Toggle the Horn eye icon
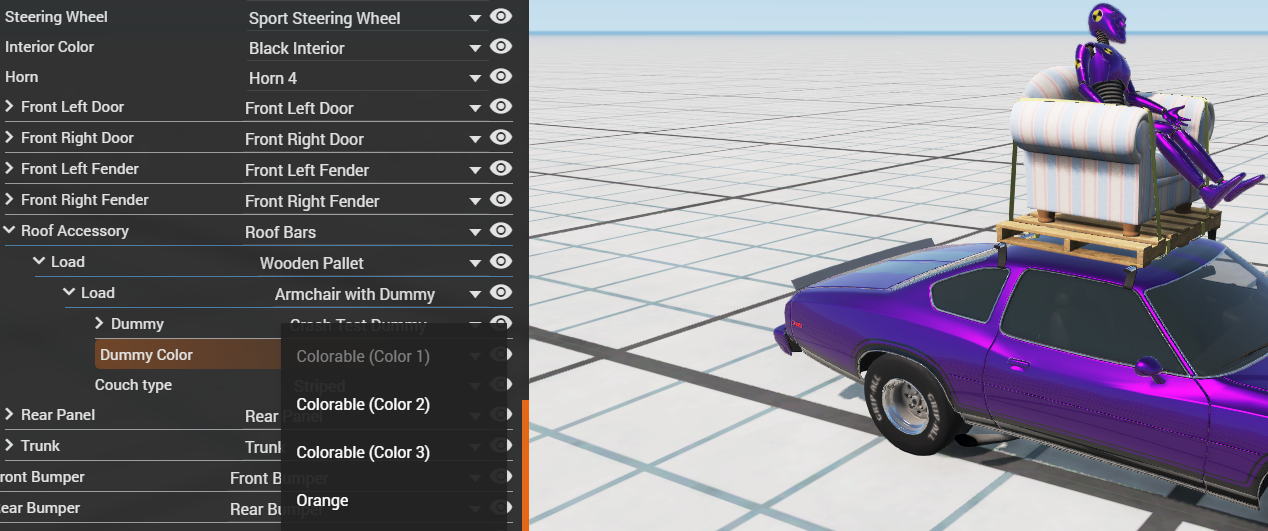The image size is (1268, 531). pyautogui.click(x=501, y=76)
